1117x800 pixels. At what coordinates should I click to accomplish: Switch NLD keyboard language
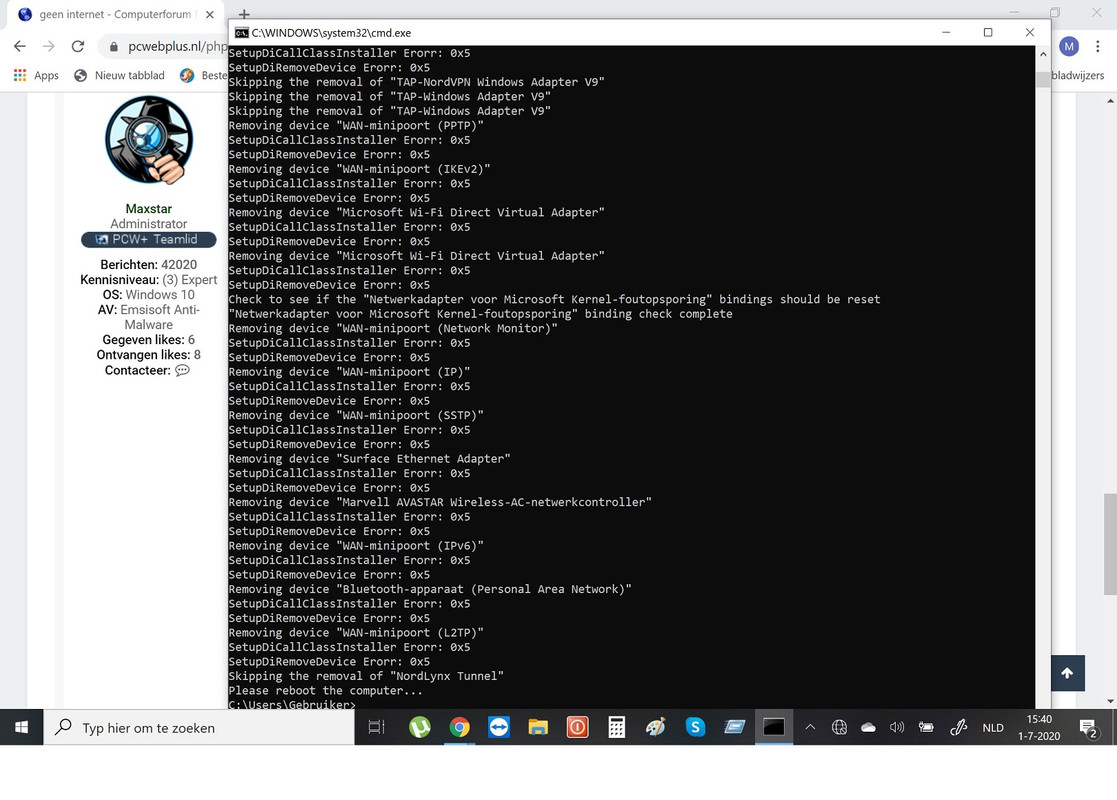(993, 727)
